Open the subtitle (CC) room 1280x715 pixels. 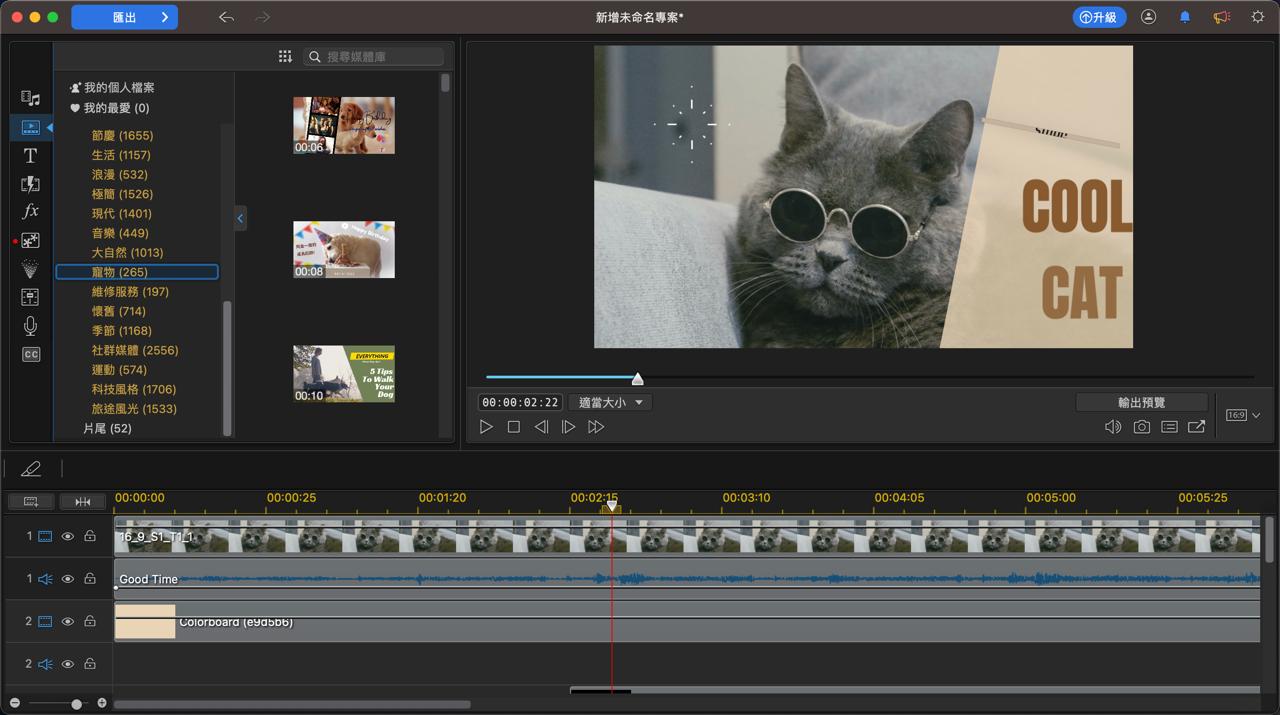30,355
